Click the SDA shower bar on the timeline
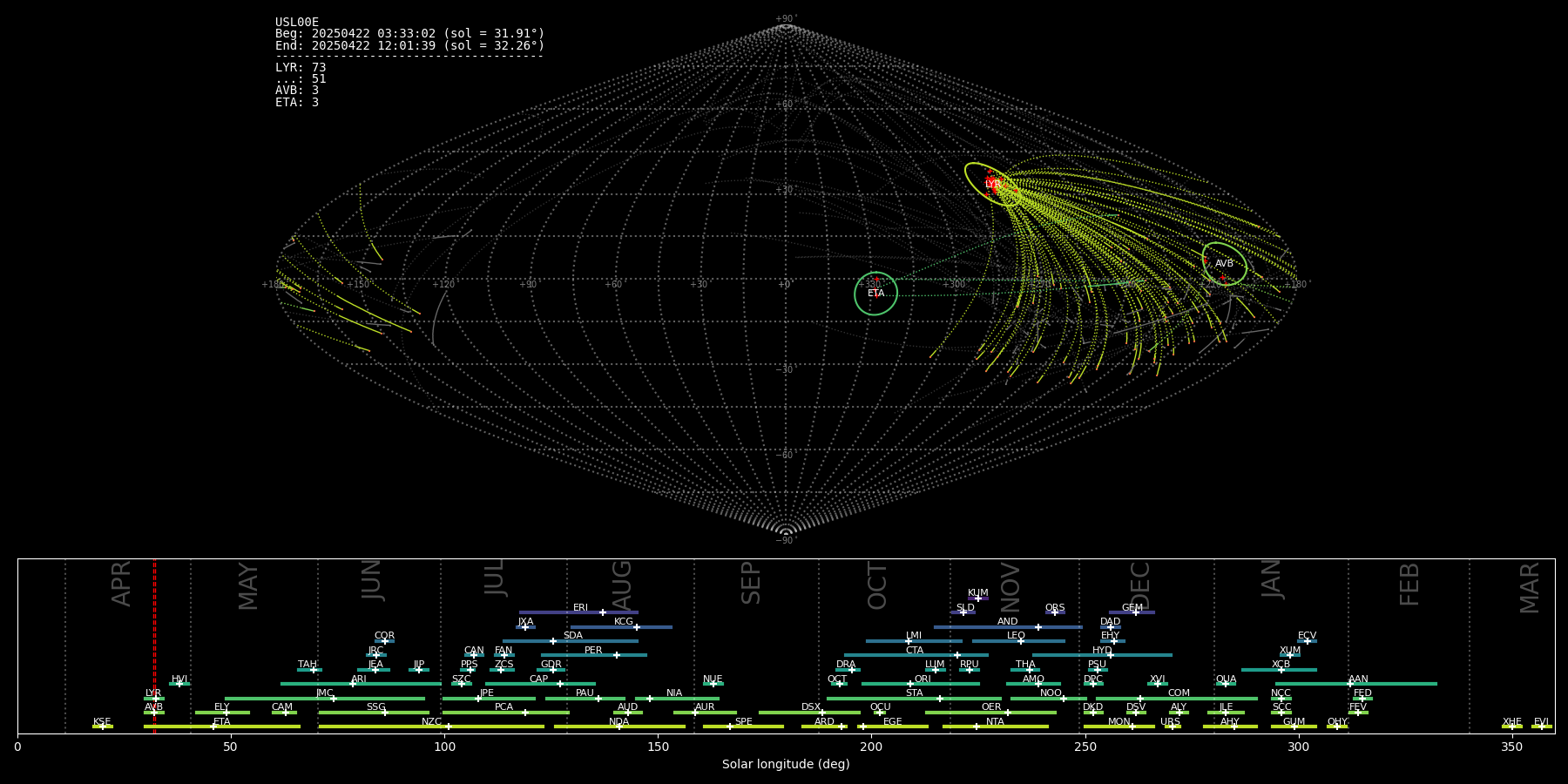The height and width of the screenshot is (784, 1568). point(571,641)
